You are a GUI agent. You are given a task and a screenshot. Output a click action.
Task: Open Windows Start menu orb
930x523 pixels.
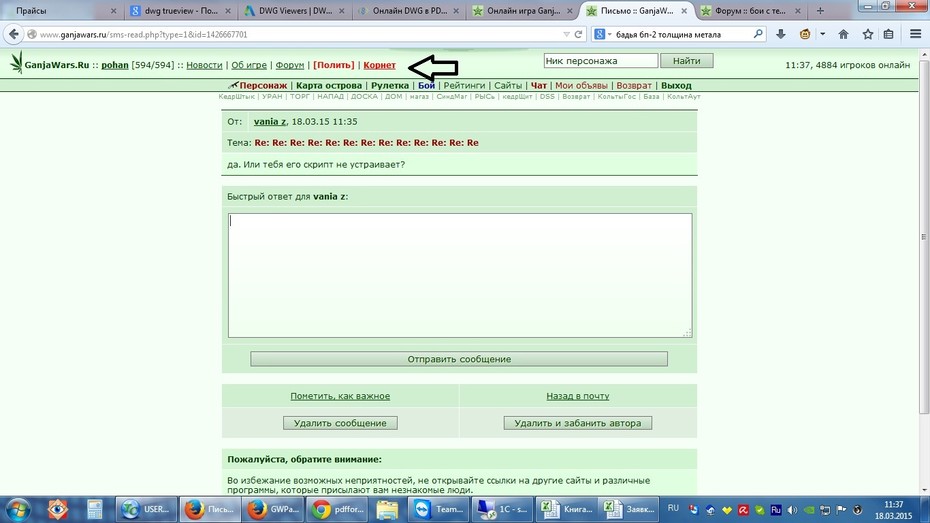coord(17,509)
